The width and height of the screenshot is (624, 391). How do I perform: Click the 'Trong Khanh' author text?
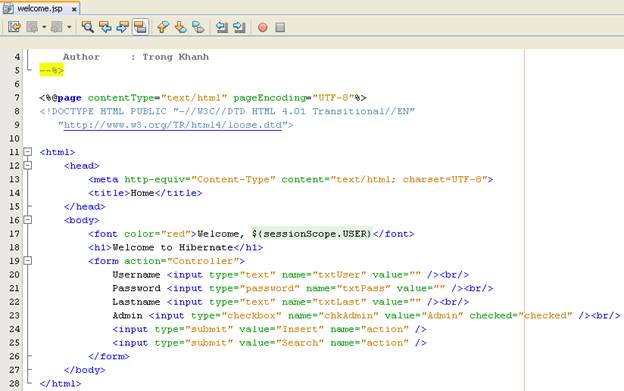[x=176, y=57]
